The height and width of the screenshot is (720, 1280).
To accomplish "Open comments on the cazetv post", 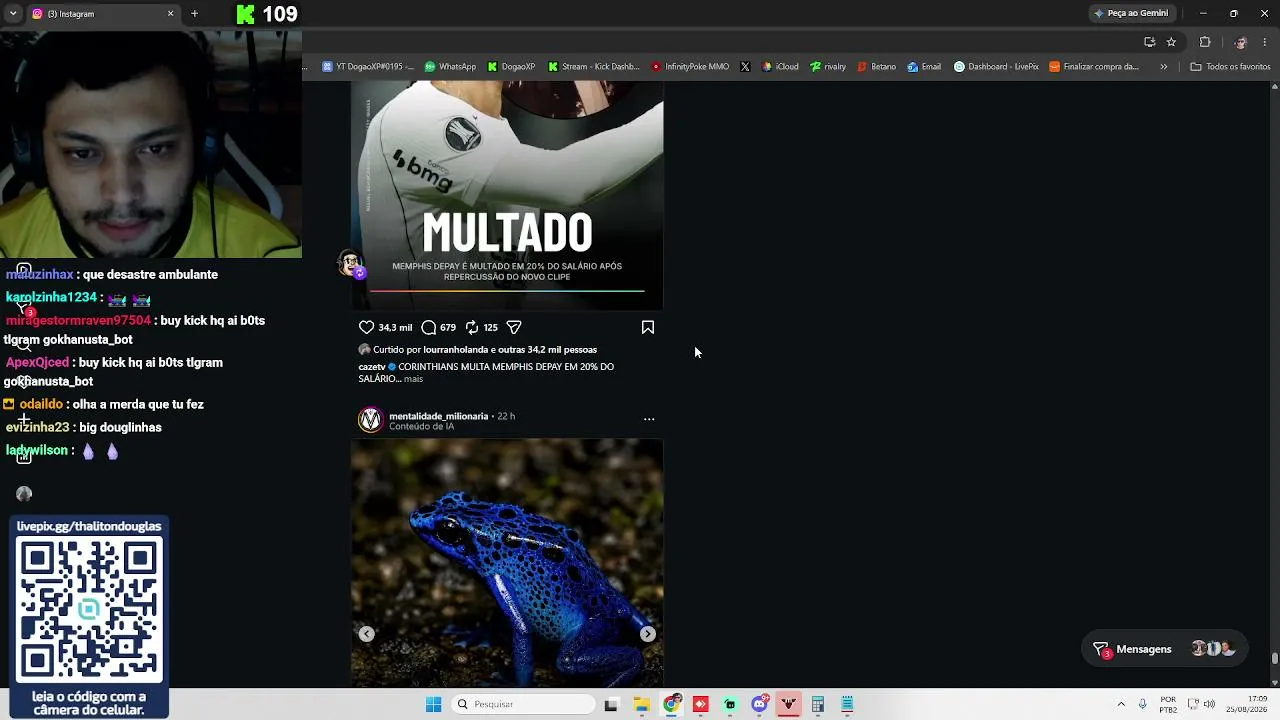I will 429,327.
